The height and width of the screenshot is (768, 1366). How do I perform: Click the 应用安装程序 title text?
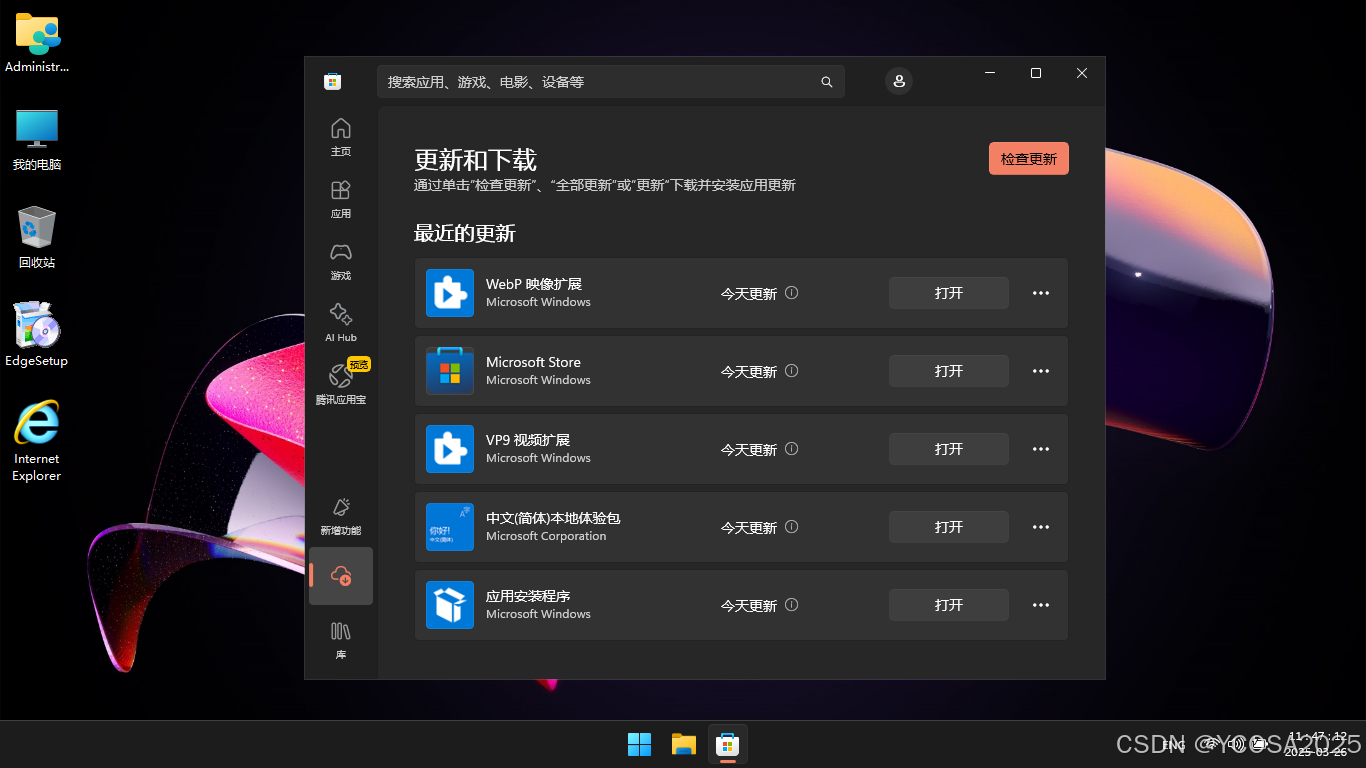tap(528, 596)
